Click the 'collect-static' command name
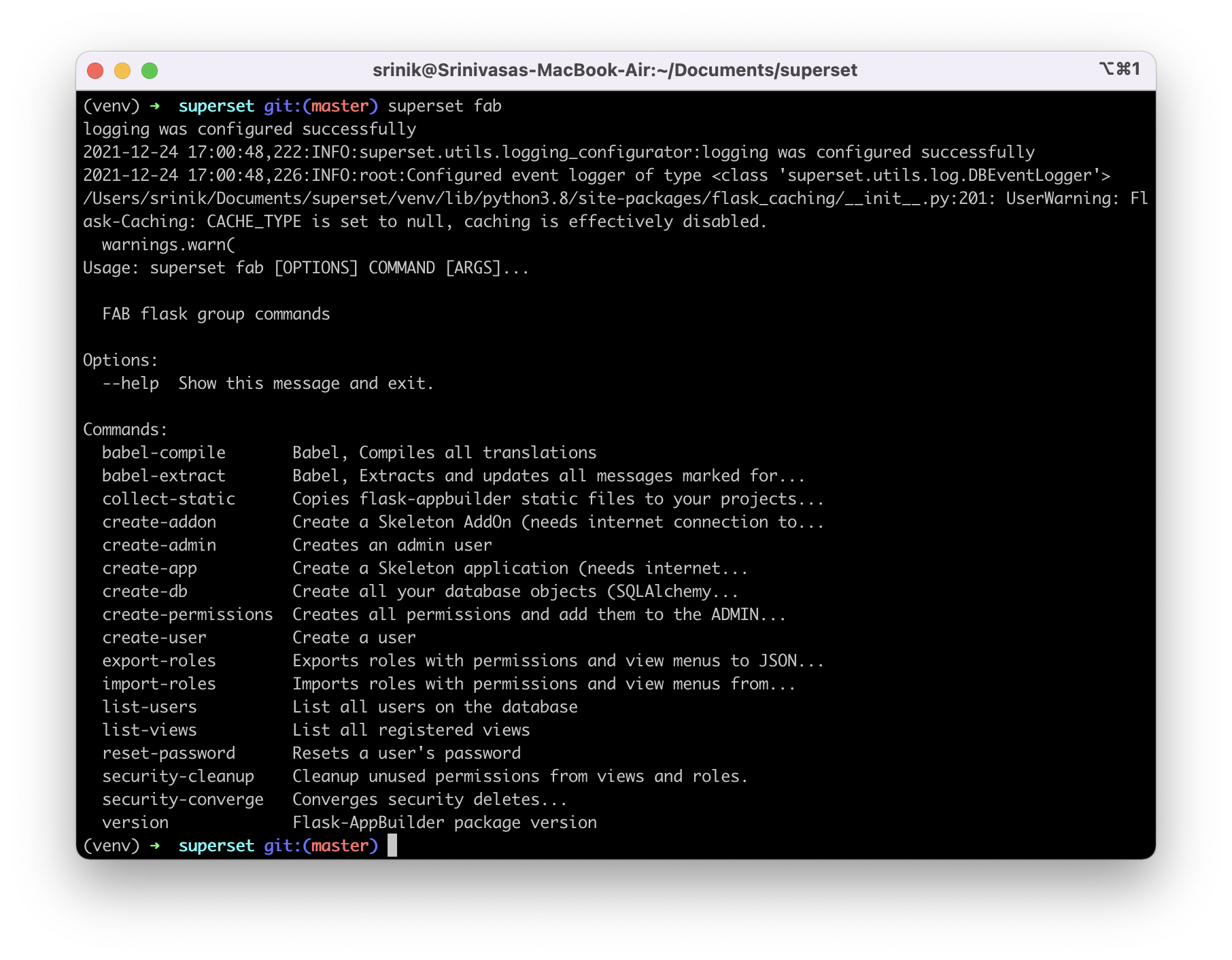This screenshot has height=960, width=1232. coord(169,499)
